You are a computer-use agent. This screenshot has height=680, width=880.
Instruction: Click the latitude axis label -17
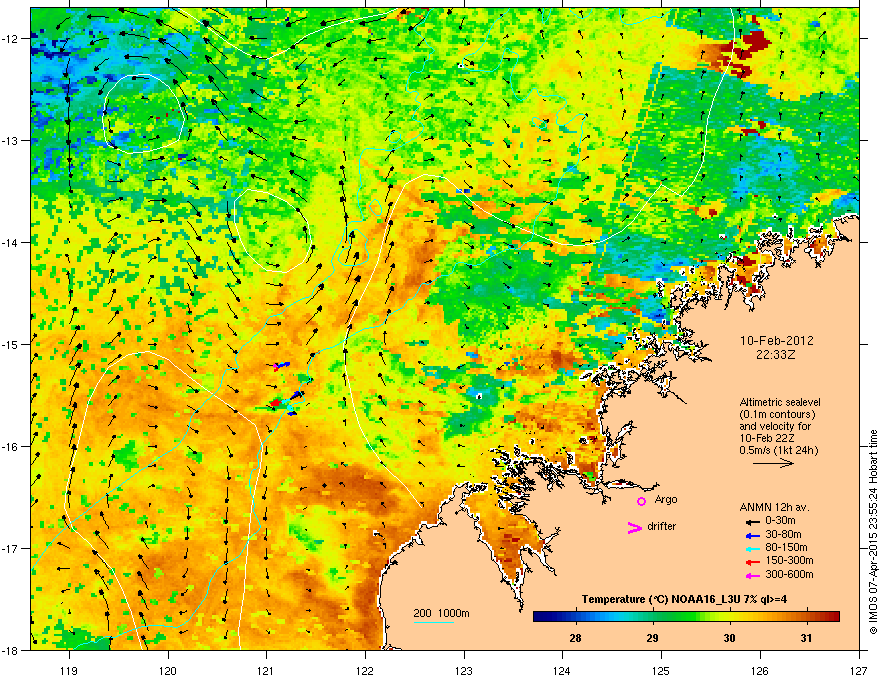coord(11,548)
